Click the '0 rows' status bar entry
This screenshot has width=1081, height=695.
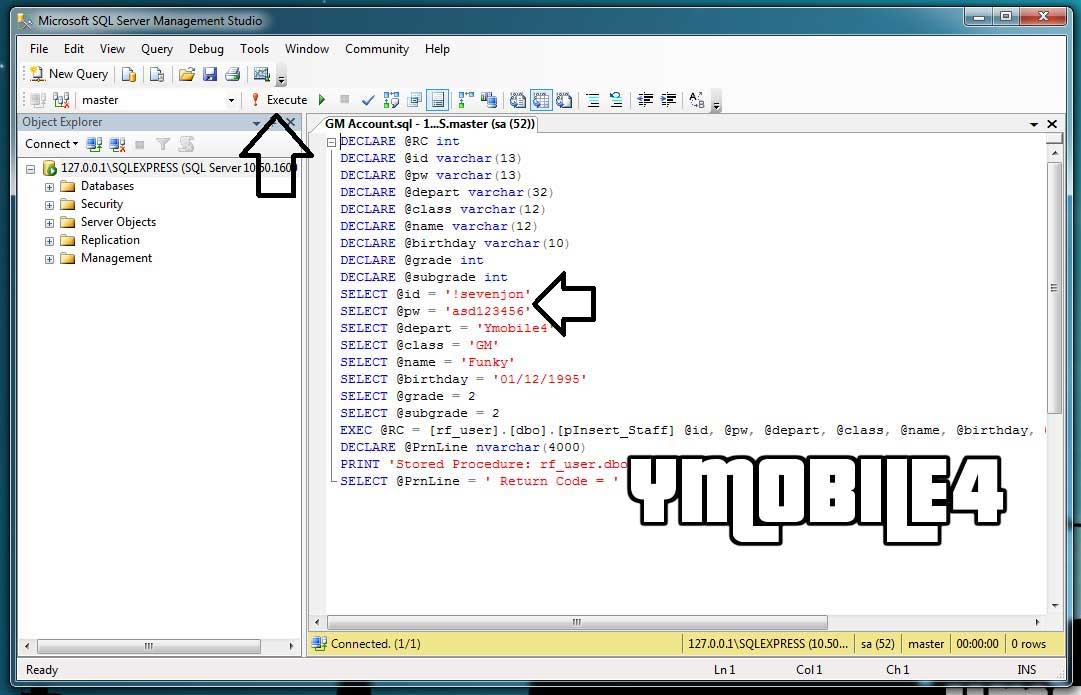[1029, 644]
